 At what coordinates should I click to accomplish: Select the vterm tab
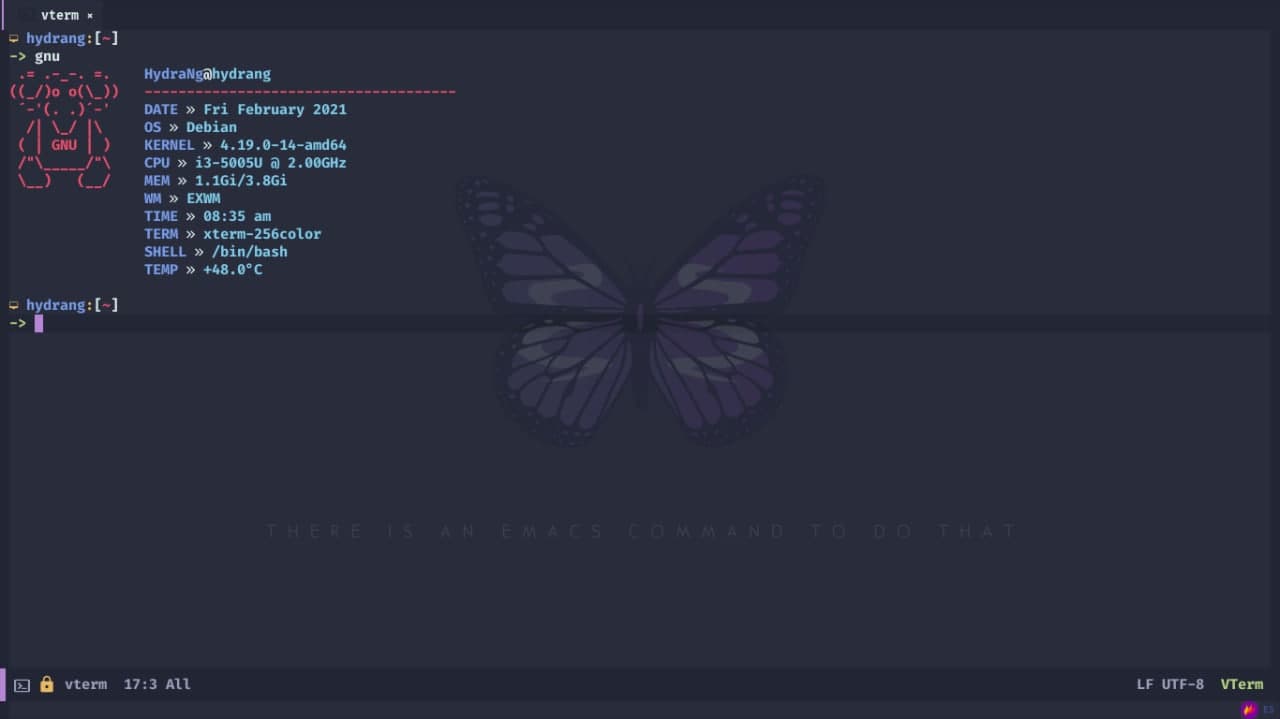pyautogui.click(x=59, y=15)
